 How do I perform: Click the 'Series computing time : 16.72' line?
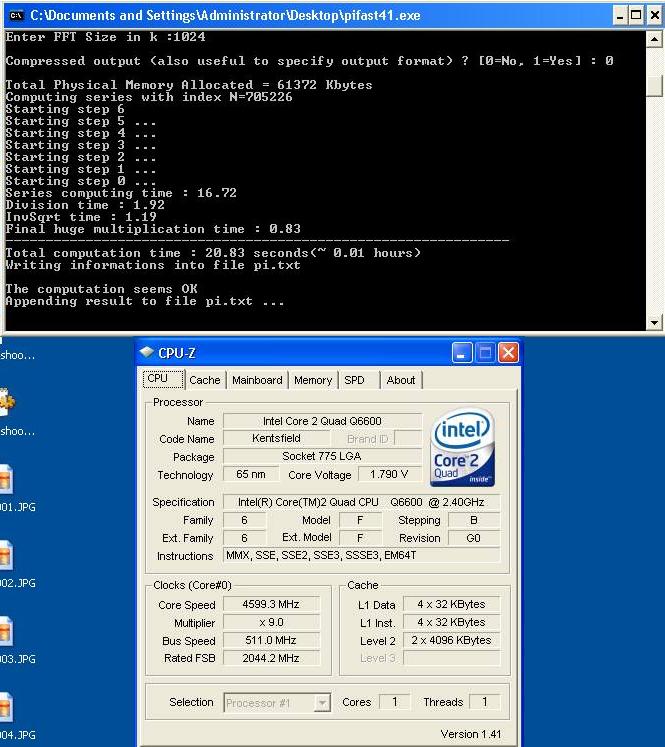(121, 193)
